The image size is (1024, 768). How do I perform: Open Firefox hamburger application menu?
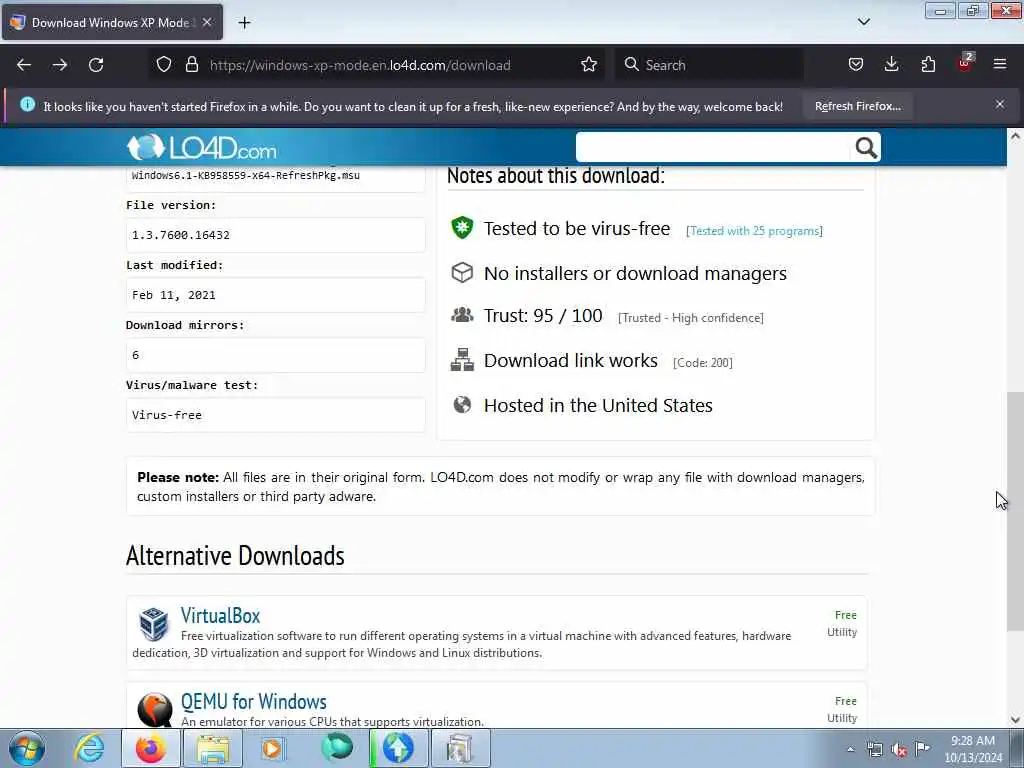click(1000, 64)
